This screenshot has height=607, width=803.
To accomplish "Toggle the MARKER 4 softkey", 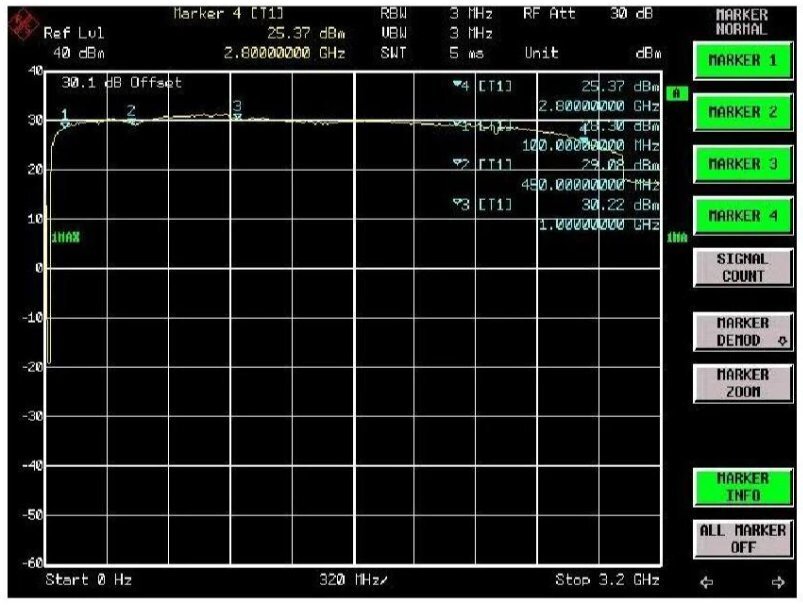I will click(x=742, y=216).
